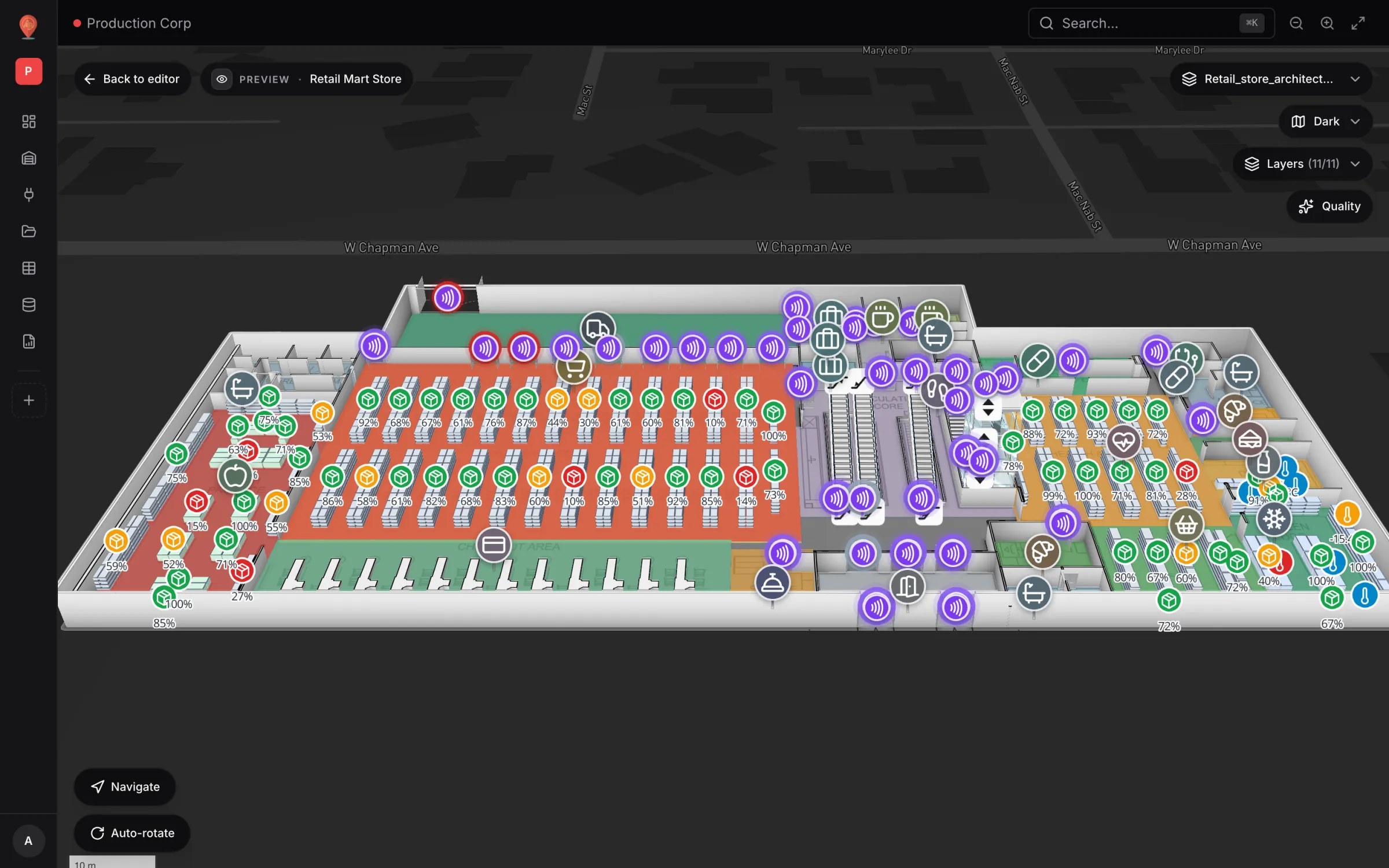Click the exit door map marker
This screenshot has width=1389, height=868.
(x=907, y=586)
